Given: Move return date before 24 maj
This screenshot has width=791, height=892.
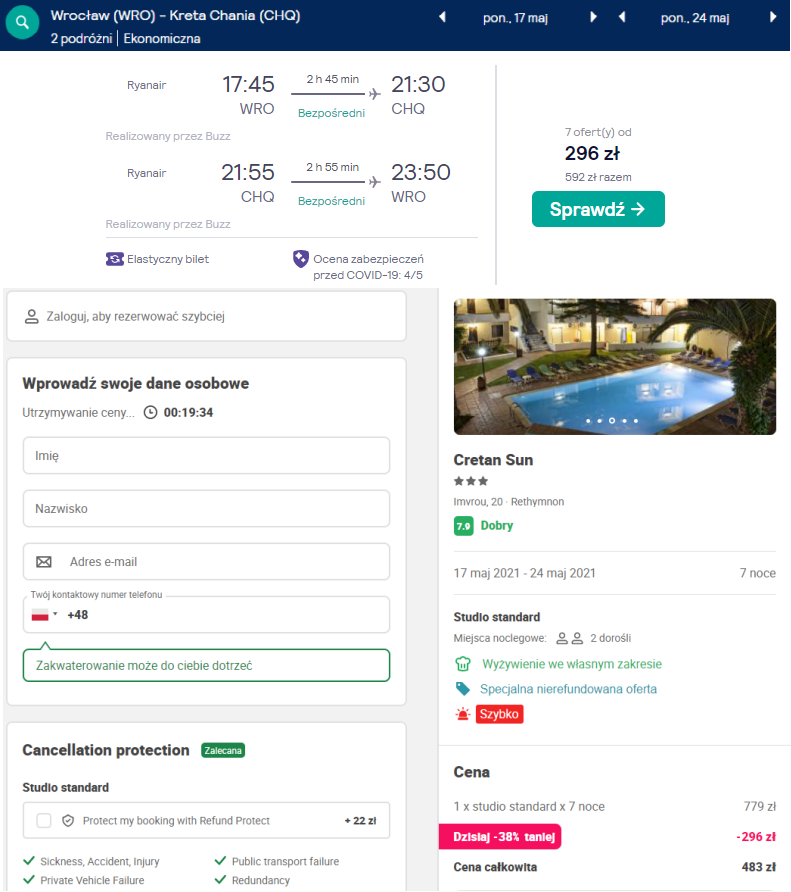Looking at the screenshot, I should pos(621,17).
